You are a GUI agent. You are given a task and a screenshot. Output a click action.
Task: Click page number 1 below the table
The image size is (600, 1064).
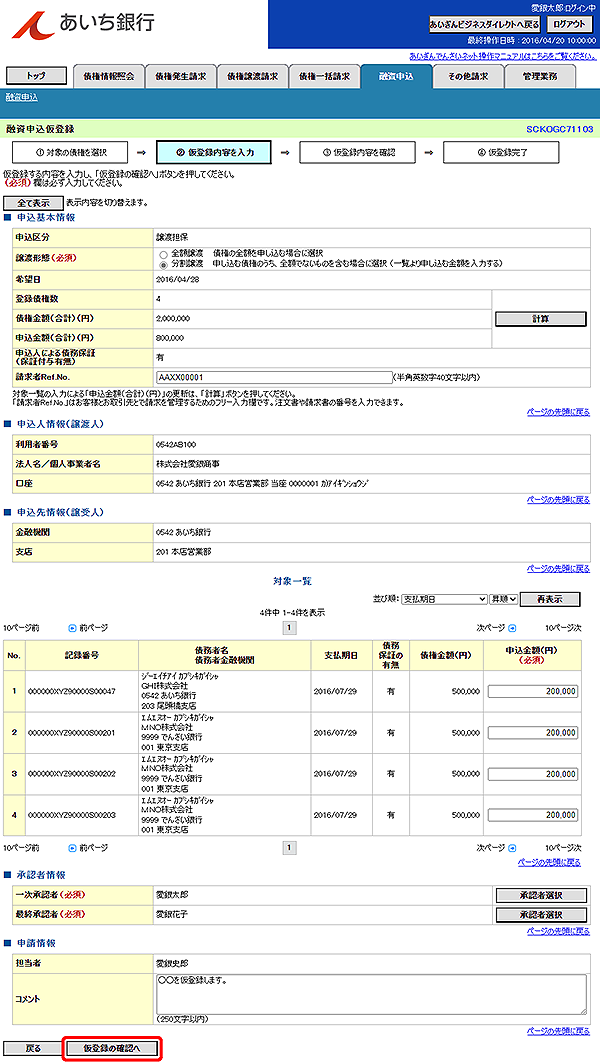pos(290,848)
